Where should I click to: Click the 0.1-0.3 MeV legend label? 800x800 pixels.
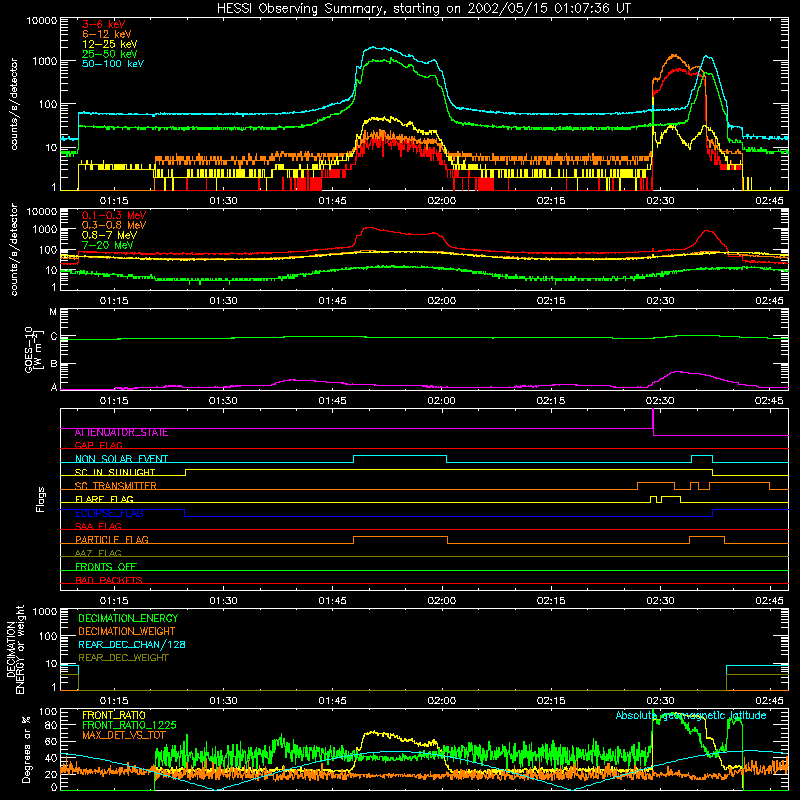click(114, 215)
